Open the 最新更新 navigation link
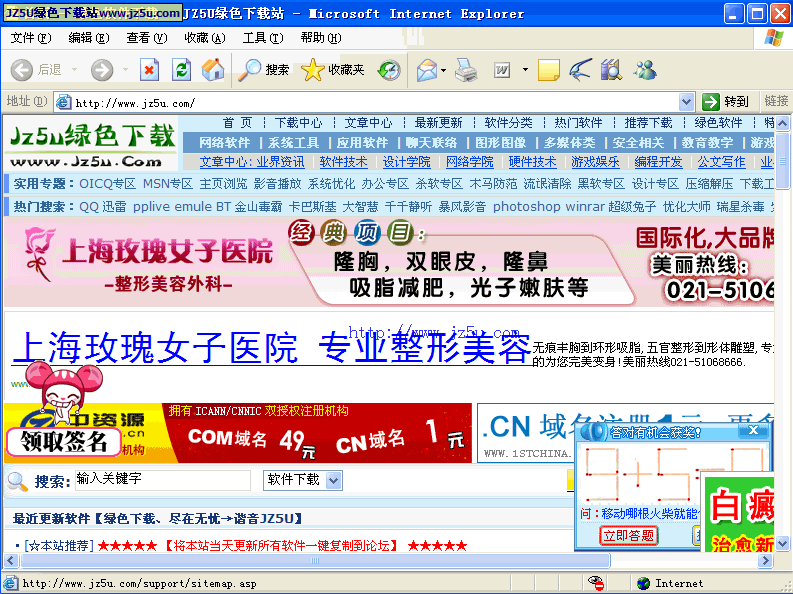 pos(438,123)
